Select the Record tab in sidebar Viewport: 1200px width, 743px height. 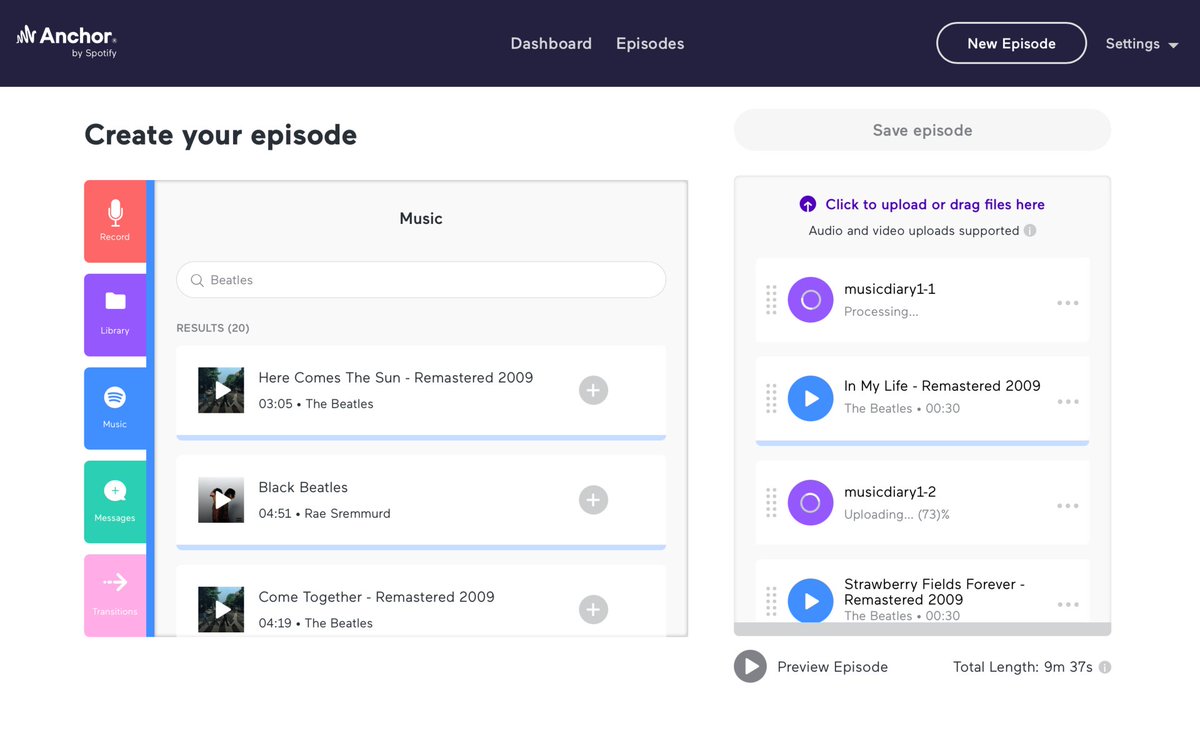115,221
